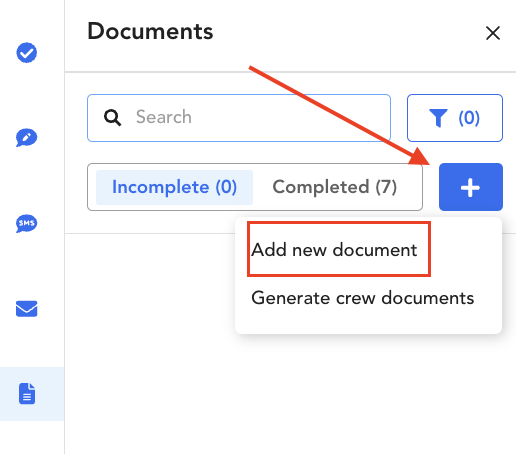Switch to the Completed (7) tab
The height and width of the screenshot is (454, 516).
click(x=335, y=187)
